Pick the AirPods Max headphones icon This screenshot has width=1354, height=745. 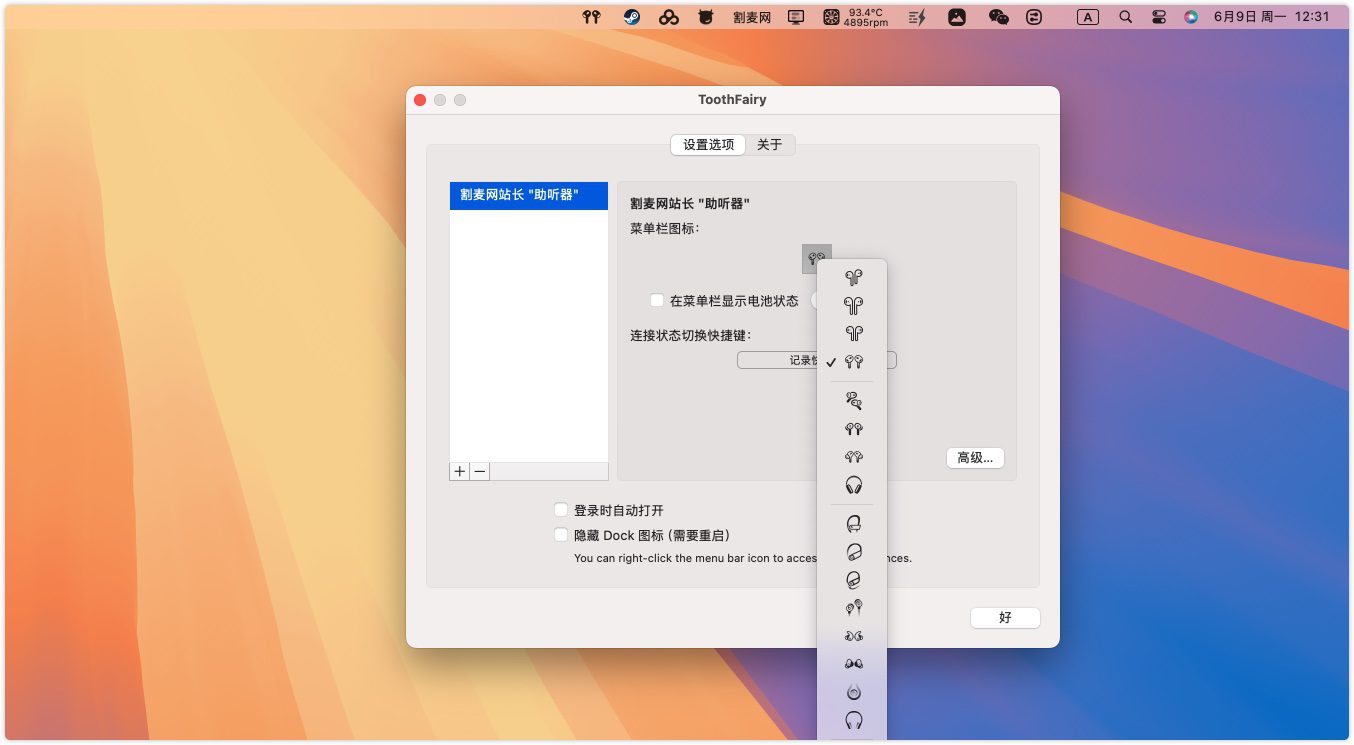(x=853, y=485)
